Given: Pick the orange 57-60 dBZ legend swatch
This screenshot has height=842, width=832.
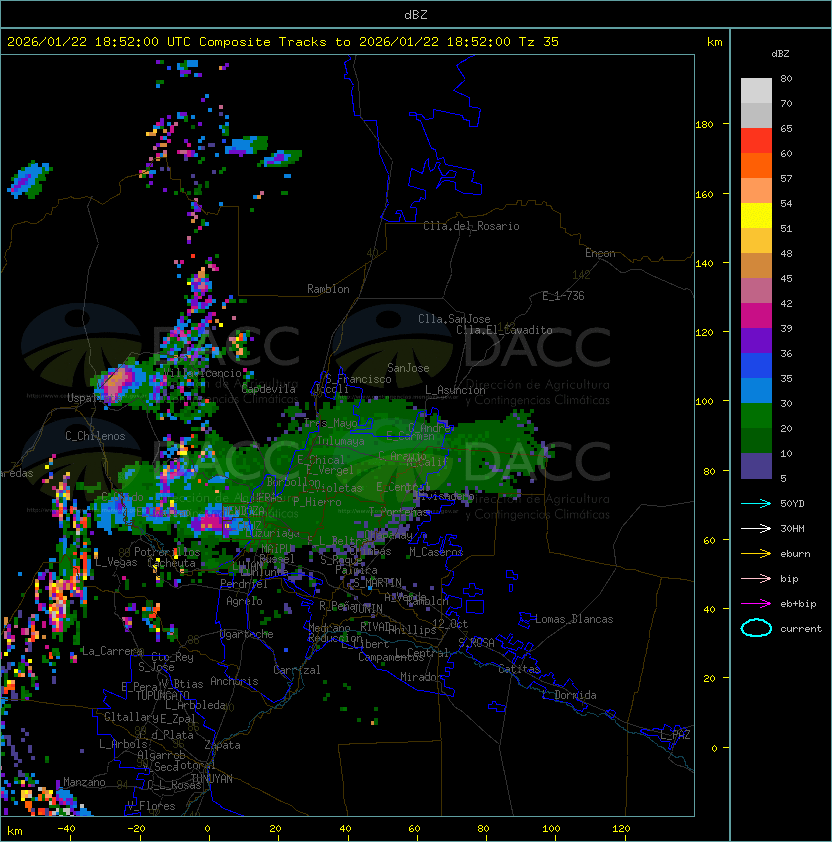Looking at the screenshot, I should coord(756,166).
